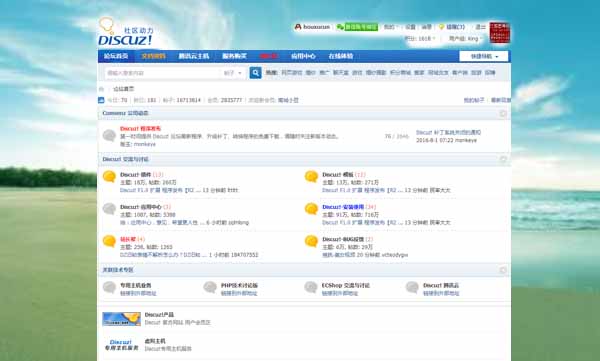Click the Discuz!产品 banner image
Screen dimensions: 600x361
(x=122, y=319)
